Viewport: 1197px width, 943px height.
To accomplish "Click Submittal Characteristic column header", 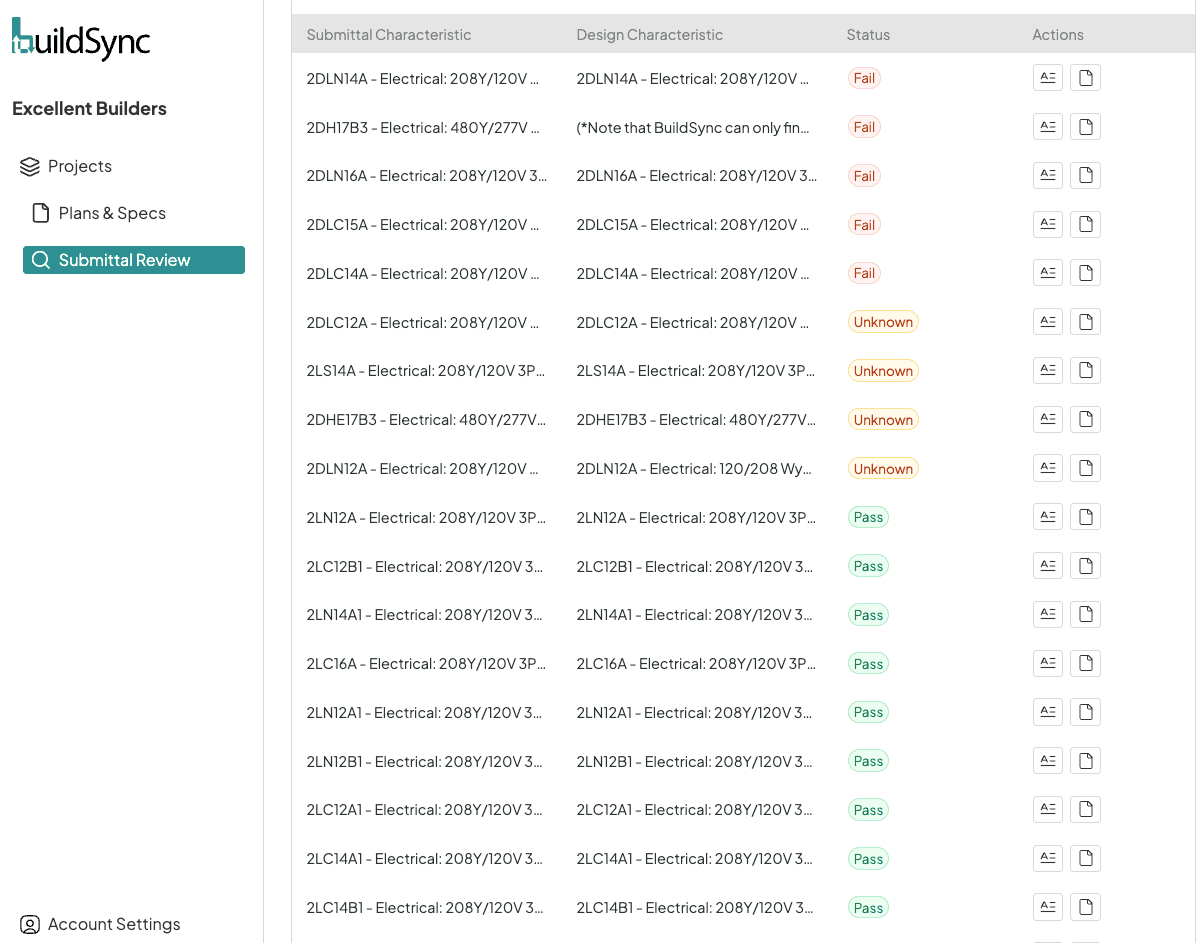I will coord(389,34).
